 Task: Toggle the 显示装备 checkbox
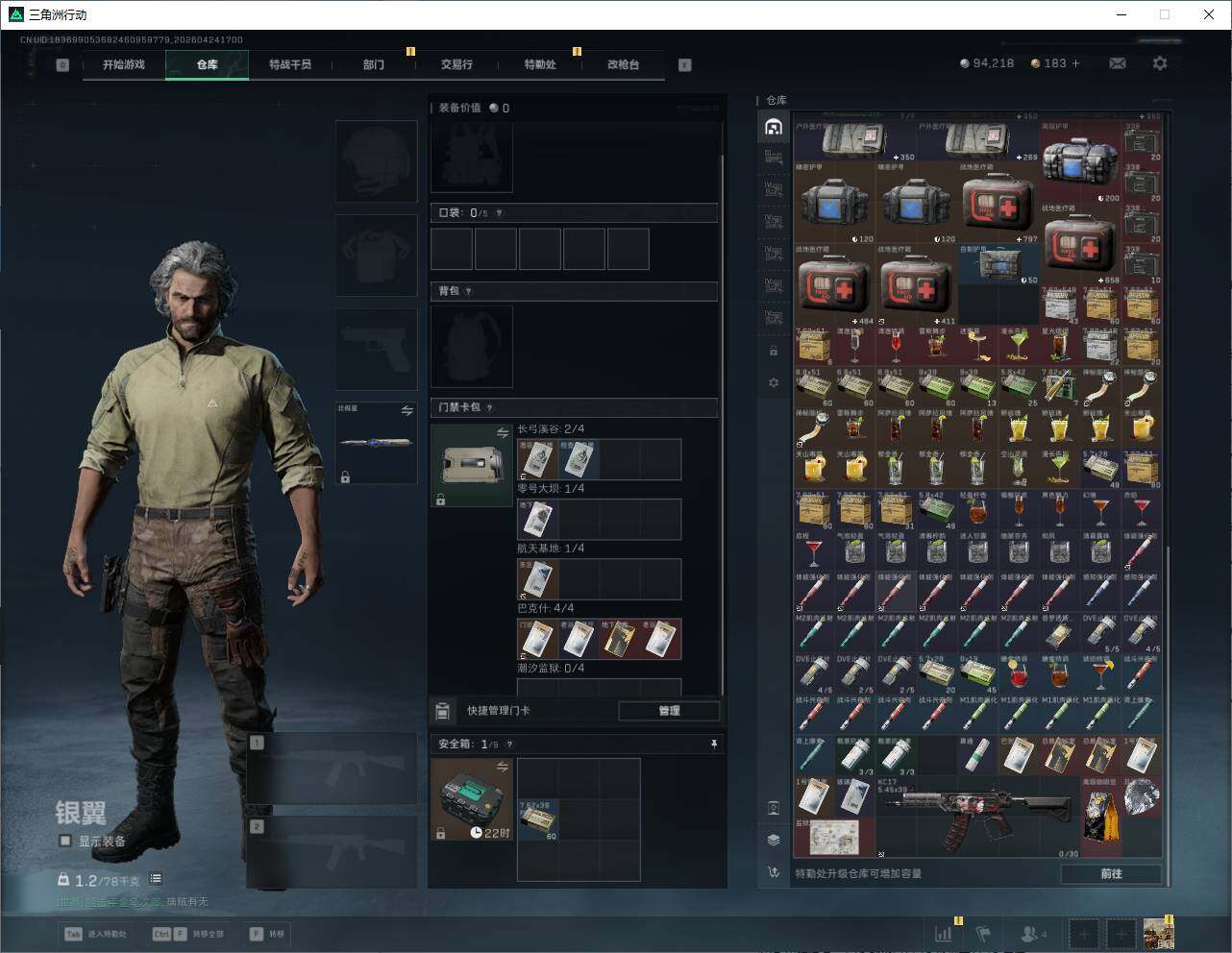(x=65, y=841)
